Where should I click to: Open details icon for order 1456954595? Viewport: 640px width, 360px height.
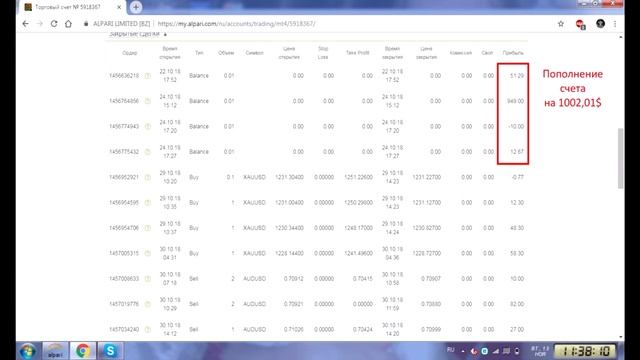coord(148,202)
